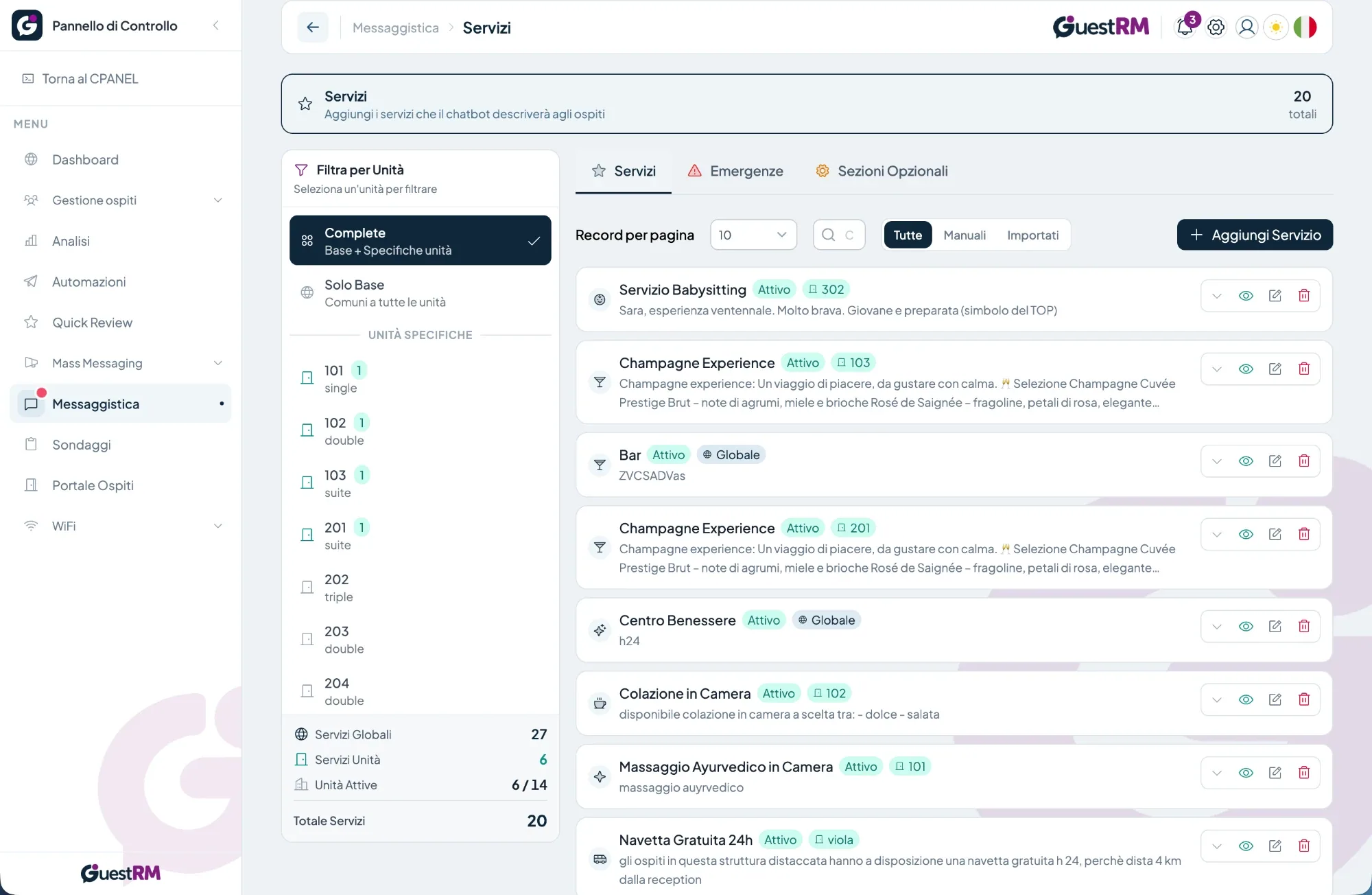
Task: Expand the Servizio Babysitting row chevron
Action: coord(1217,296)
